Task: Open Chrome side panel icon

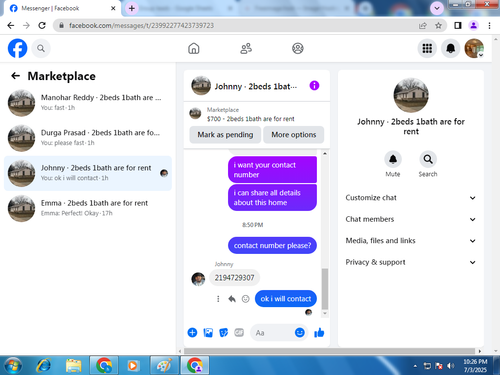Action: 458,25
